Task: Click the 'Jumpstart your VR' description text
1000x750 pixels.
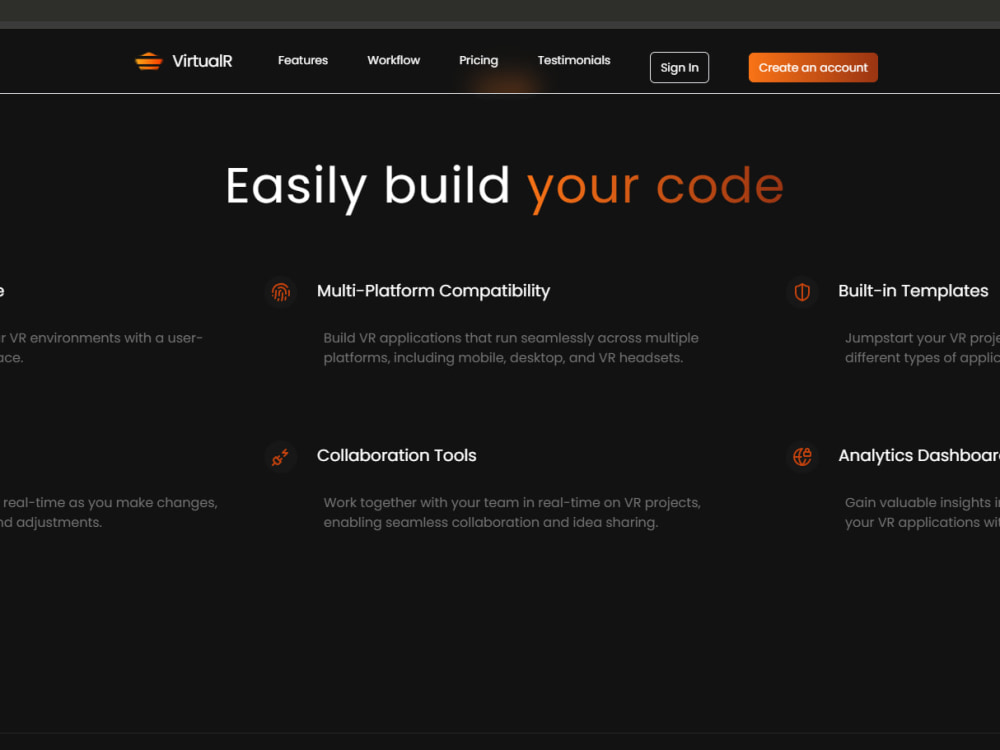Action: pyautogui.click(x=922, y=348)
